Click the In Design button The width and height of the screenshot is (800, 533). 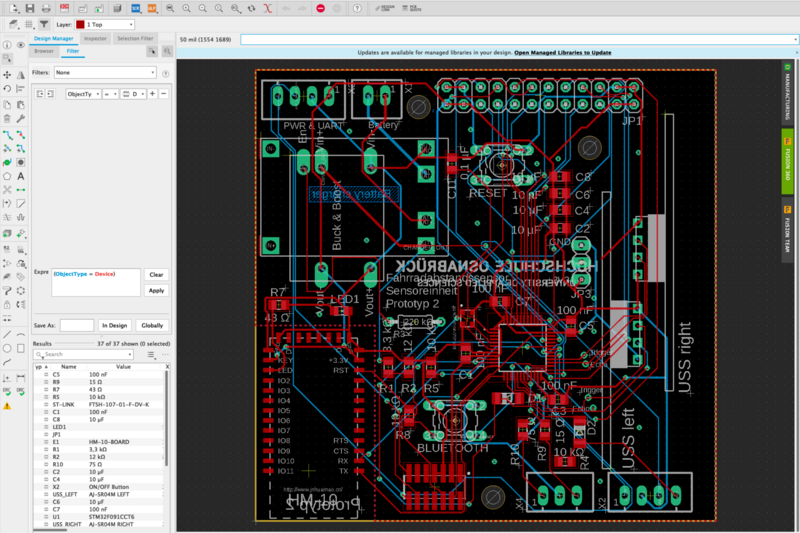(114, 325)
